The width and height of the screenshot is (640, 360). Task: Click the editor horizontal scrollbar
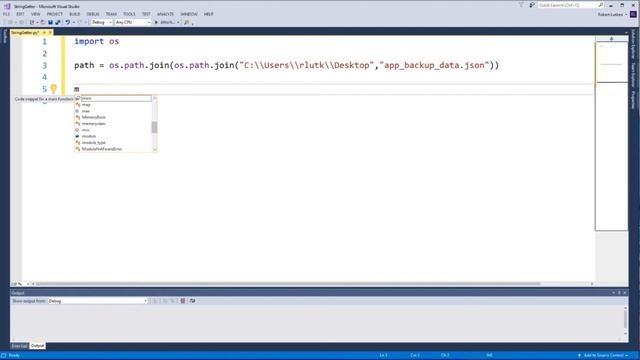pyautogui.click(x=288, y=284)
